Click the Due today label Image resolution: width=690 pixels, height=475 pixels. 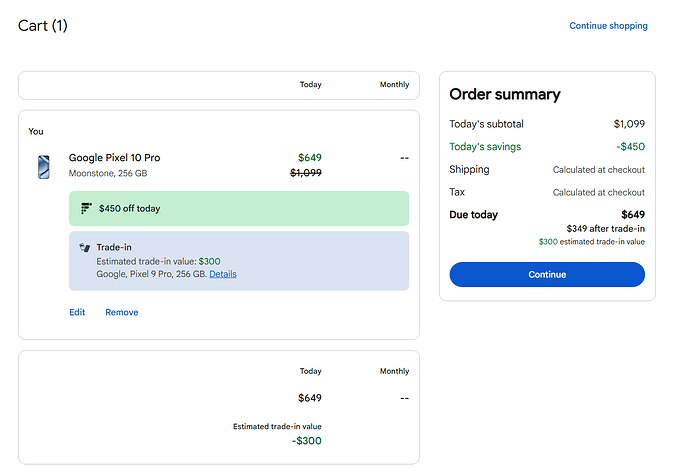[x=473, y=215]
